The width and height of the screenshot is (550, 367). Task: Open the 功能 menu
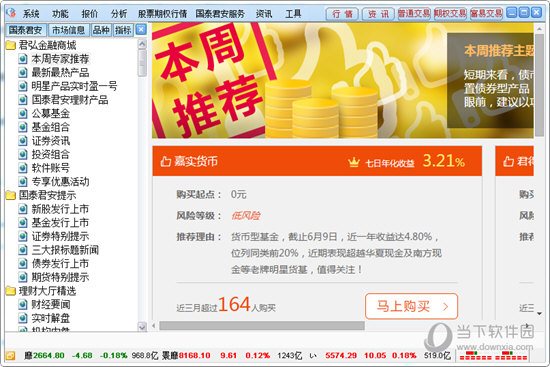pos(60,14)
